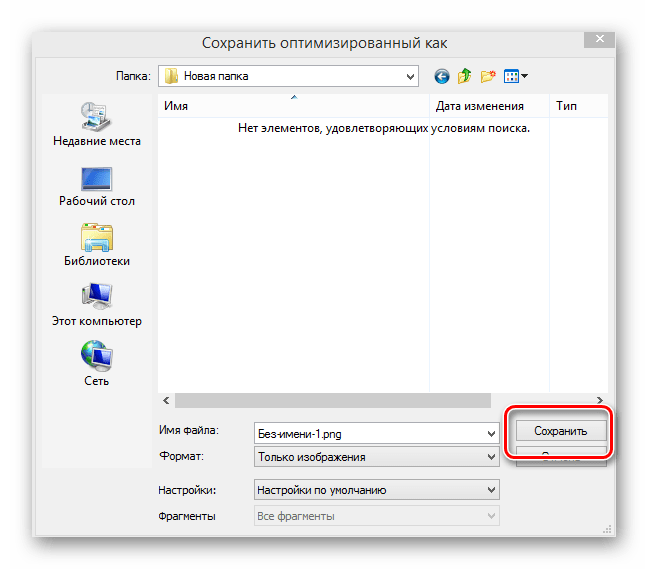This screenshot has width=648, height=569.
Task: Open Недавние места in the sidebar
Action: click(x=96, y=124)
